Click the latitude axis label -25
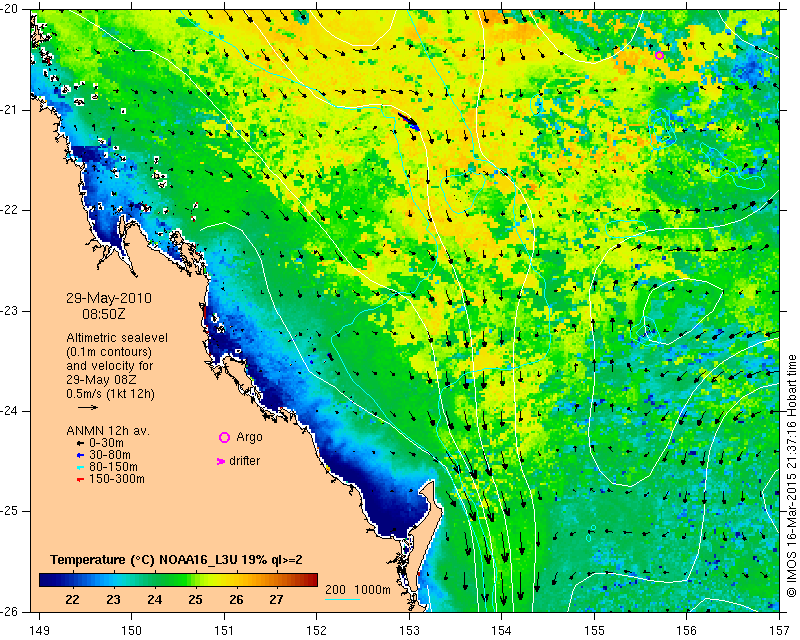800x640 pixels. click(x=9, y=511)
